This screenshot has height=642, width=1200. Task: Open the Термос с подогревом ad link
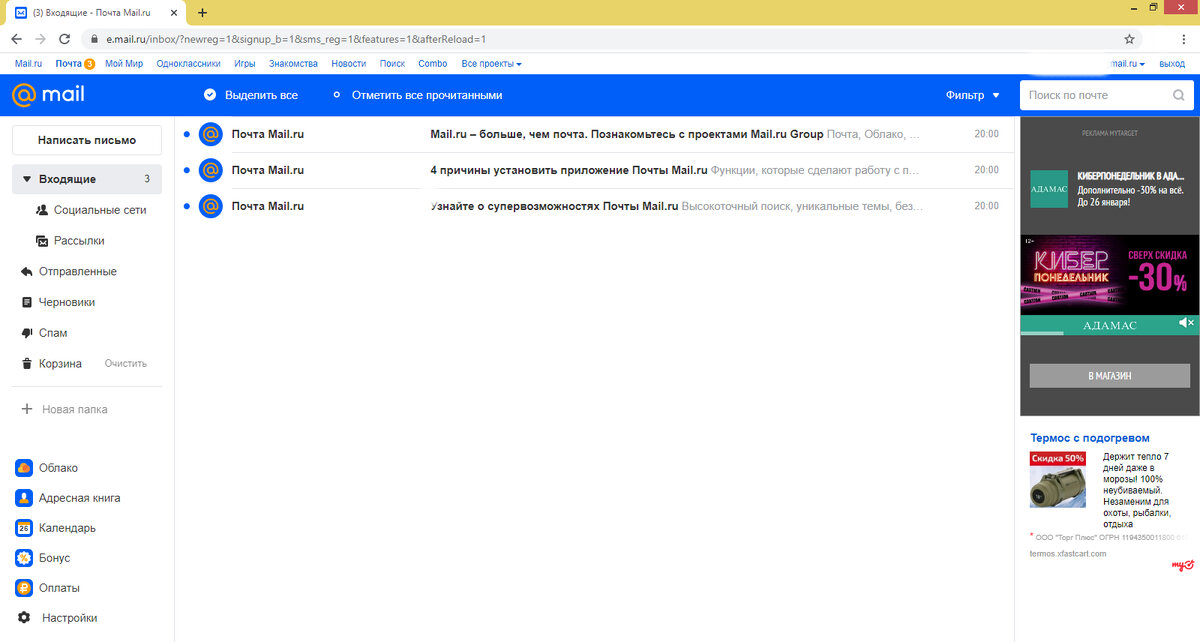point(1090,438)
